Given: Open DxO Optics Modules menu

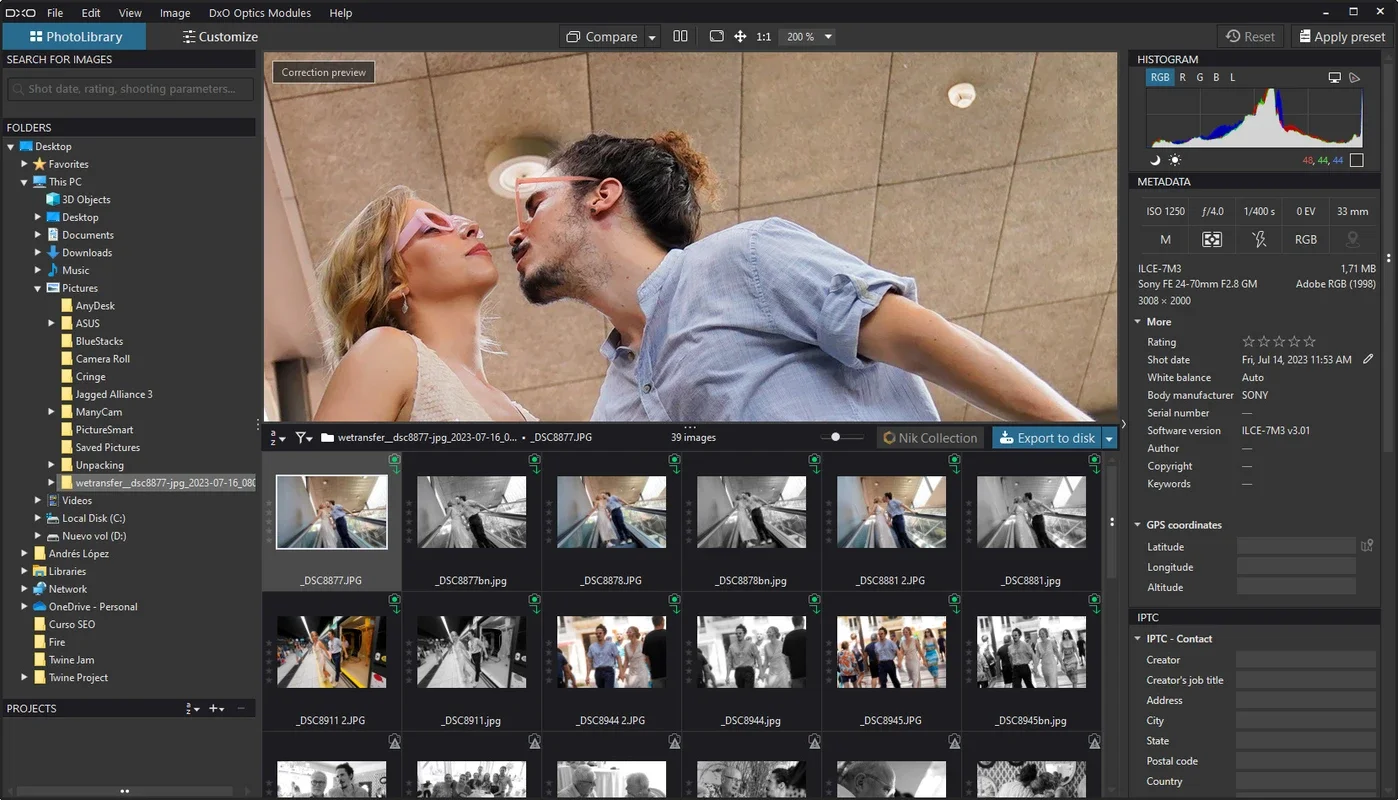Looking at the screenshot, I should (x=260, y=13).
